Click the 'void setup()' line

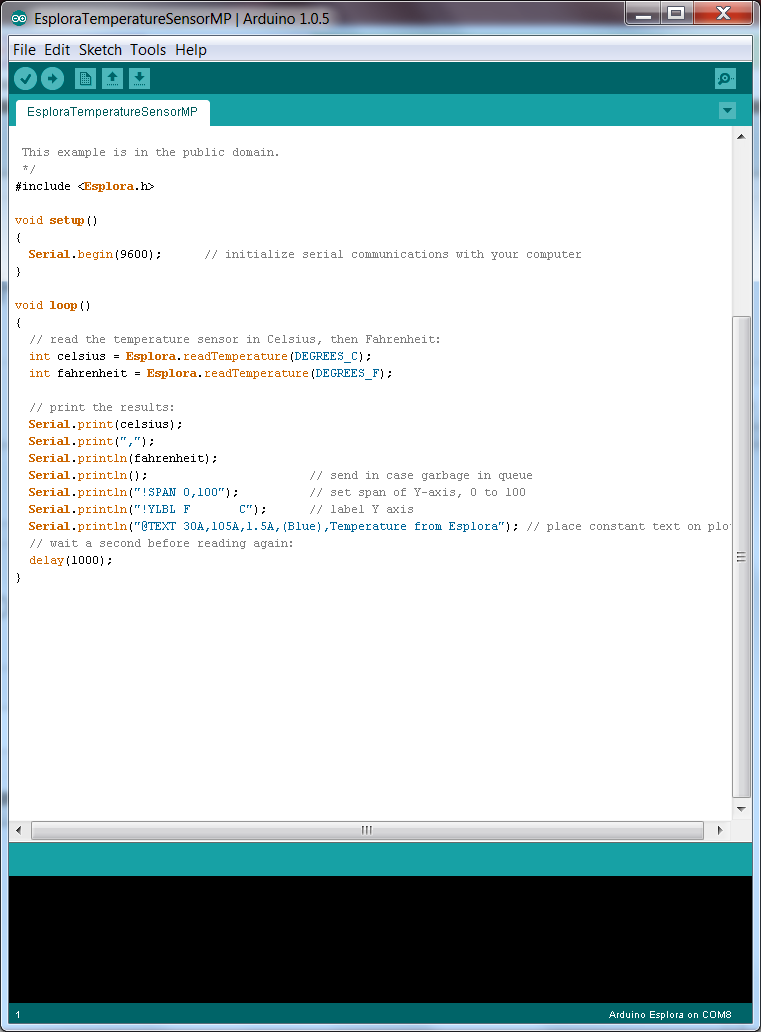pyautogui.click(x=56, y=220)
